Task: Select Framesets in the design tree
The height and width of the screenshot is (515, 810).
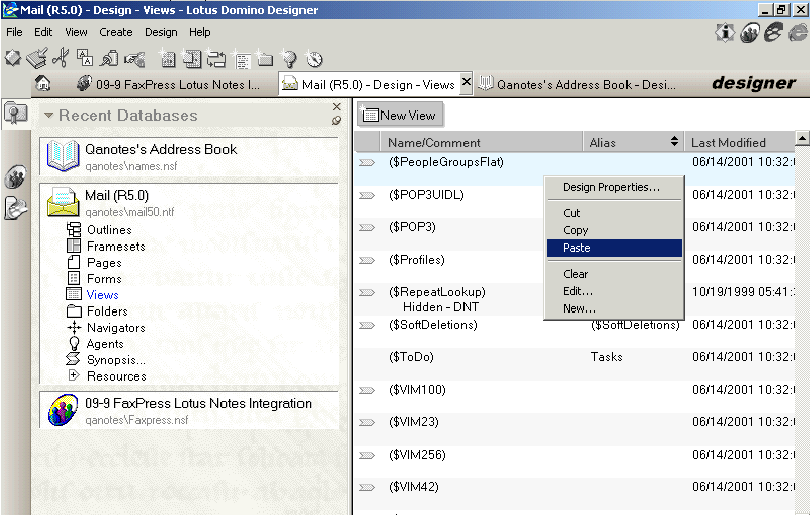Action: (116, 246)
